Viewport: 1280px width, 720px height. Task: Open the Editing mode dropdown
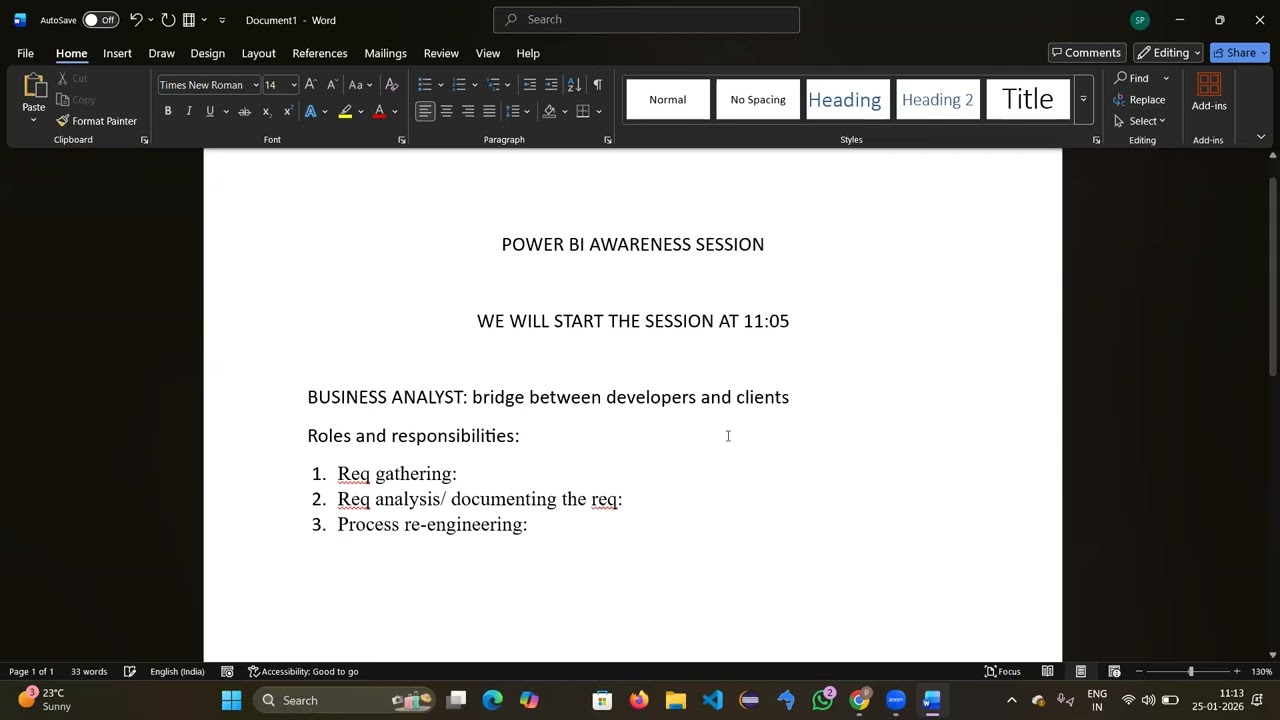[x=1169, y=53]
